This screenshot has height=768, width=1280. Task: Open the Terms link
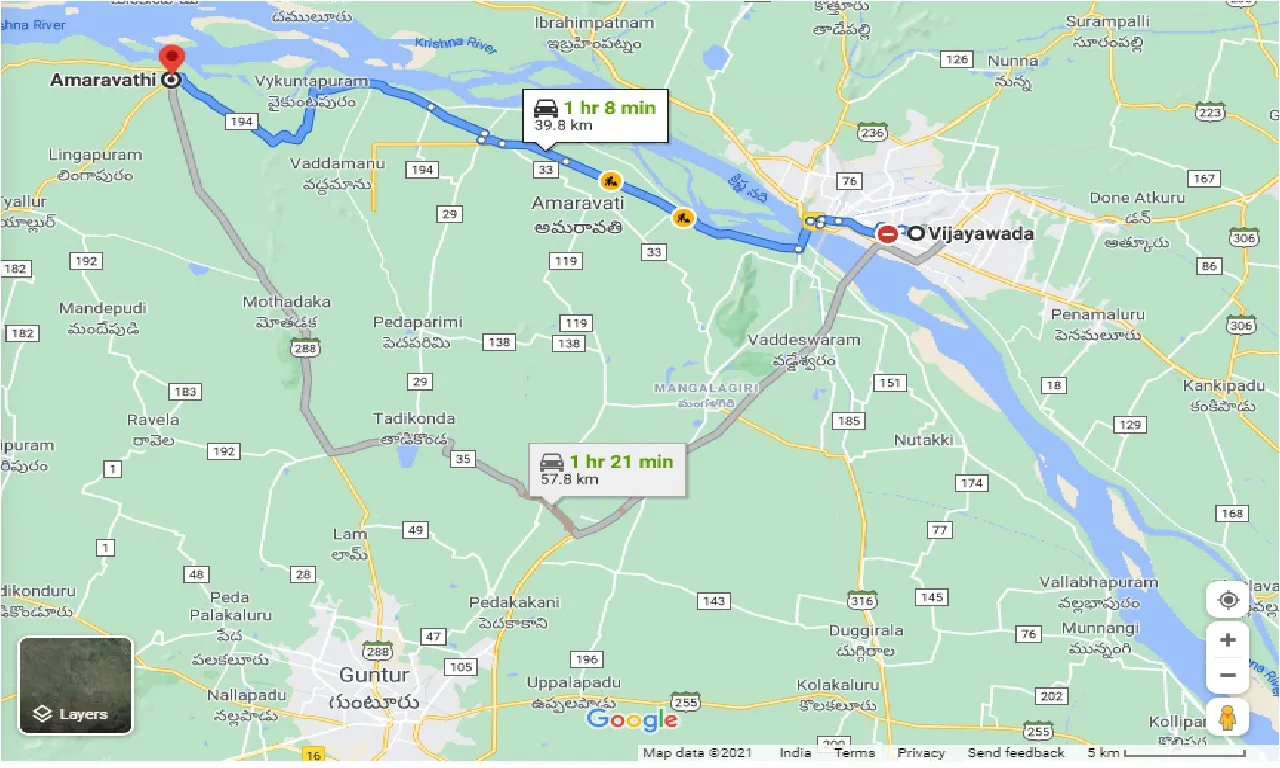click(854, 753)
